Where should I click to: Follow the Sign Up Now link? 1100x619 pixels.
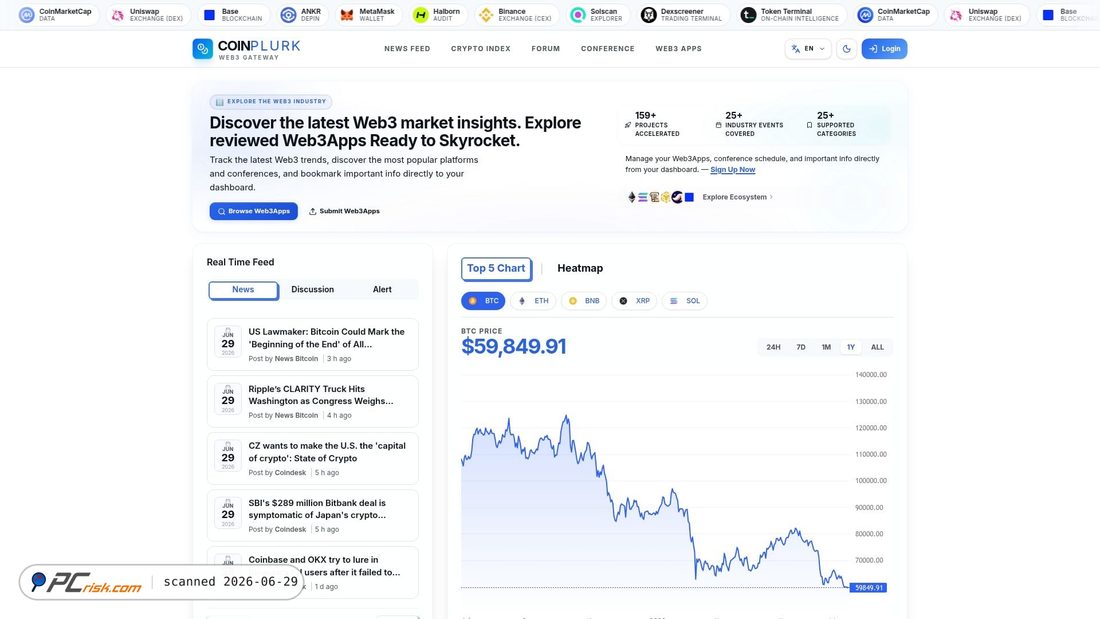pos(732,169)
